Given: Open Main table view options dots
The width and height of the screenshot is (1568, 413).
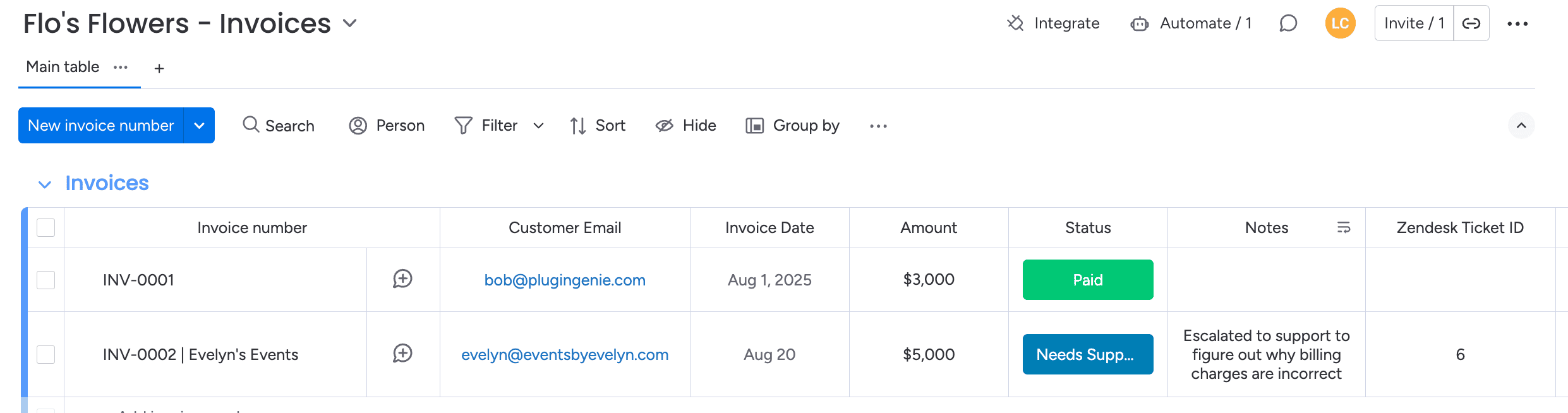Looking at the screenshot, I should tap(121, 67).
